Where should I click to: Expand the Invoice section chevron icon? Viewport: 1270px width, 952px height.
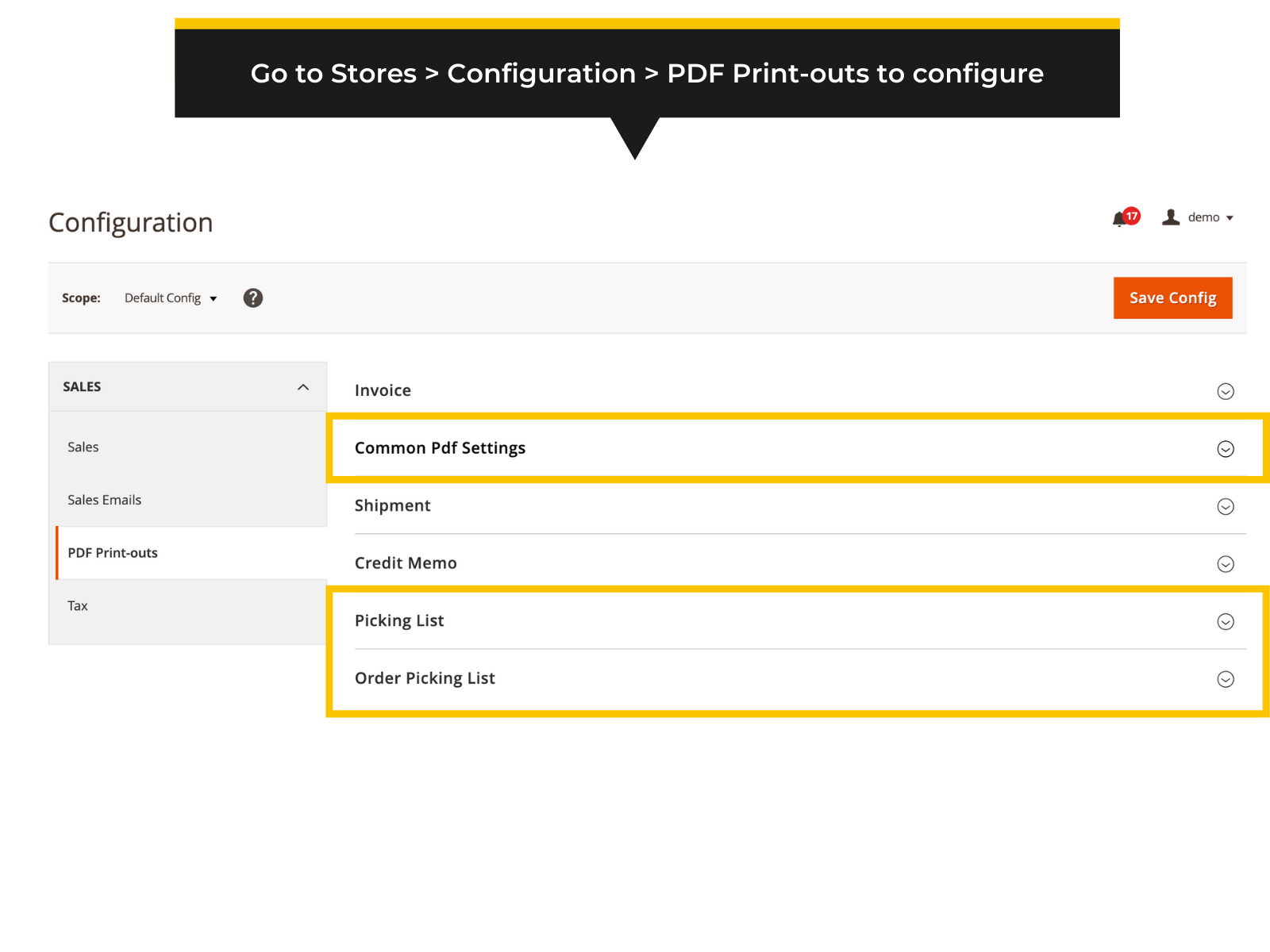1225,391
